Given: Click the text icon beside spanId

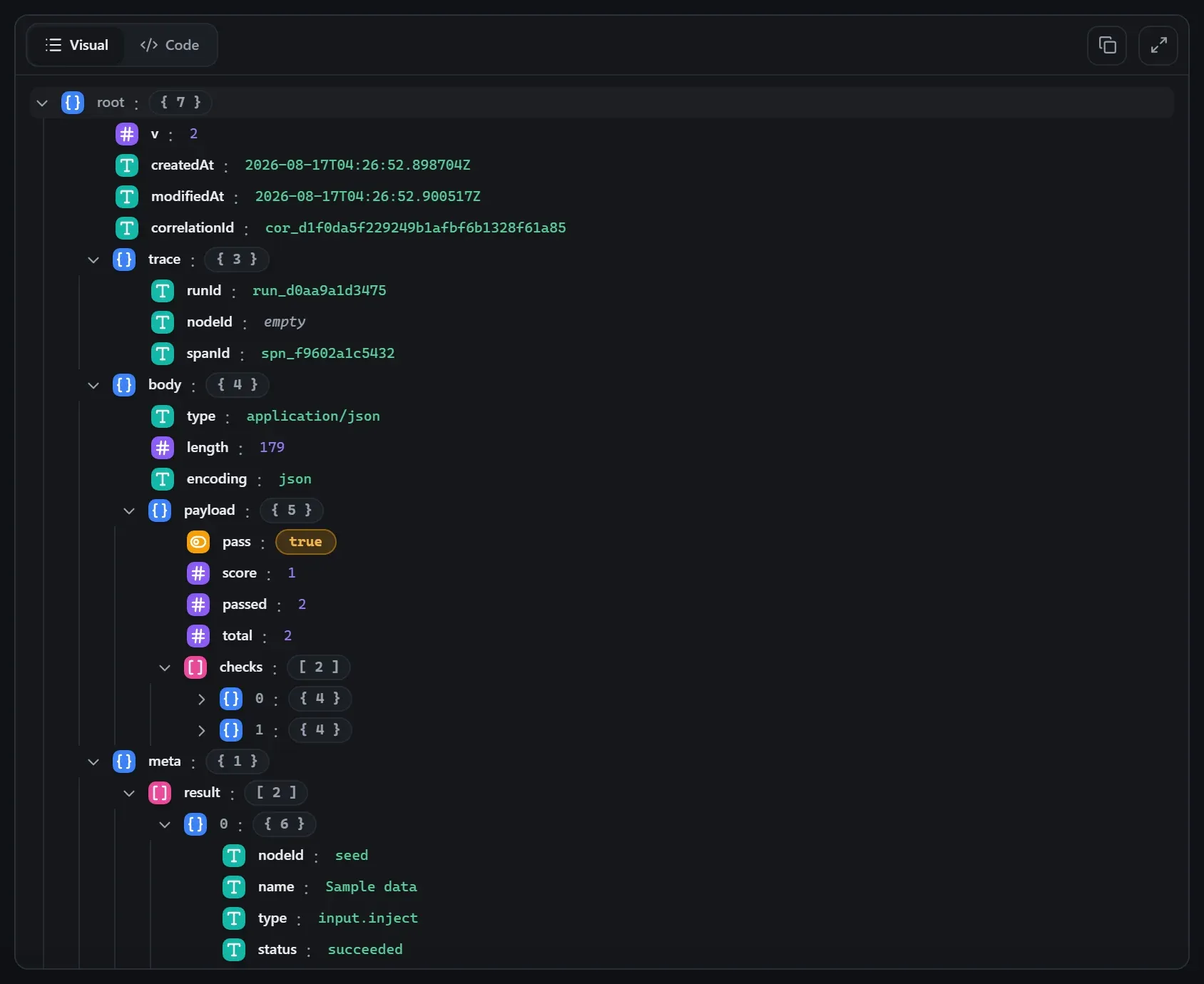Looking at the screenshot, I should click(163, 354).
